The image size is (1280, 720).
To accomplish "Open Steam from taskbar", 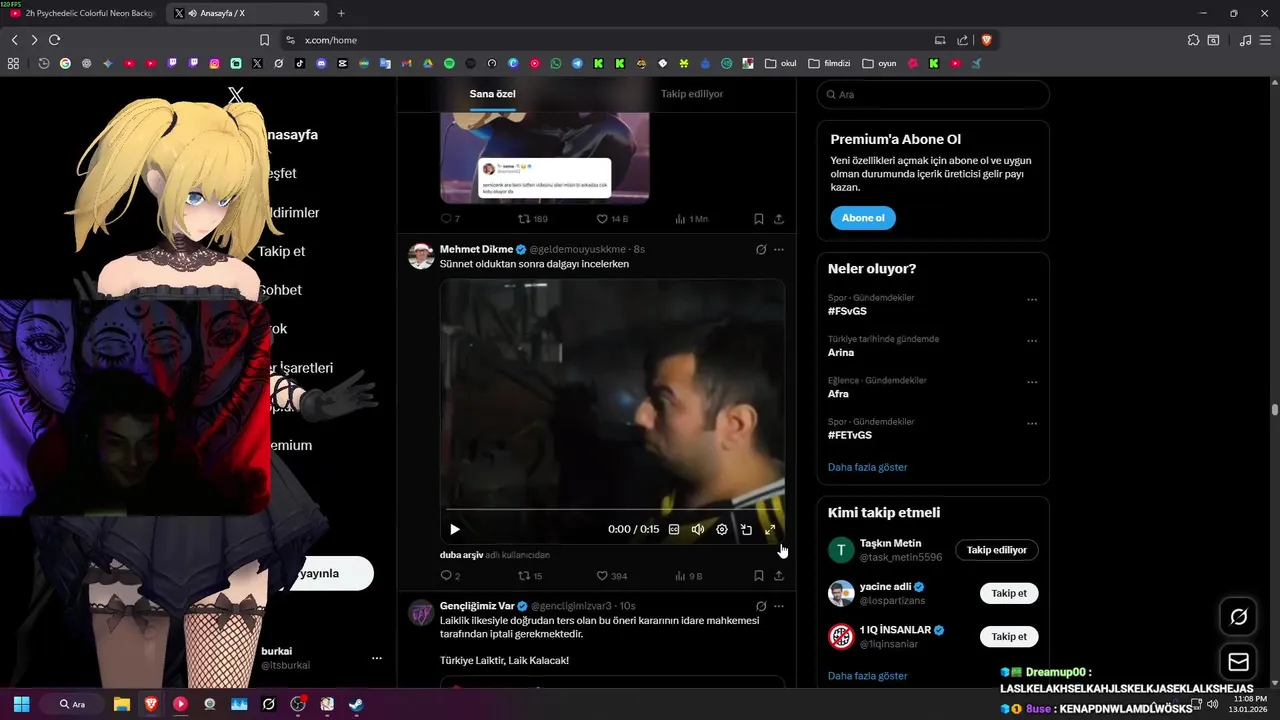I will 356,704.
